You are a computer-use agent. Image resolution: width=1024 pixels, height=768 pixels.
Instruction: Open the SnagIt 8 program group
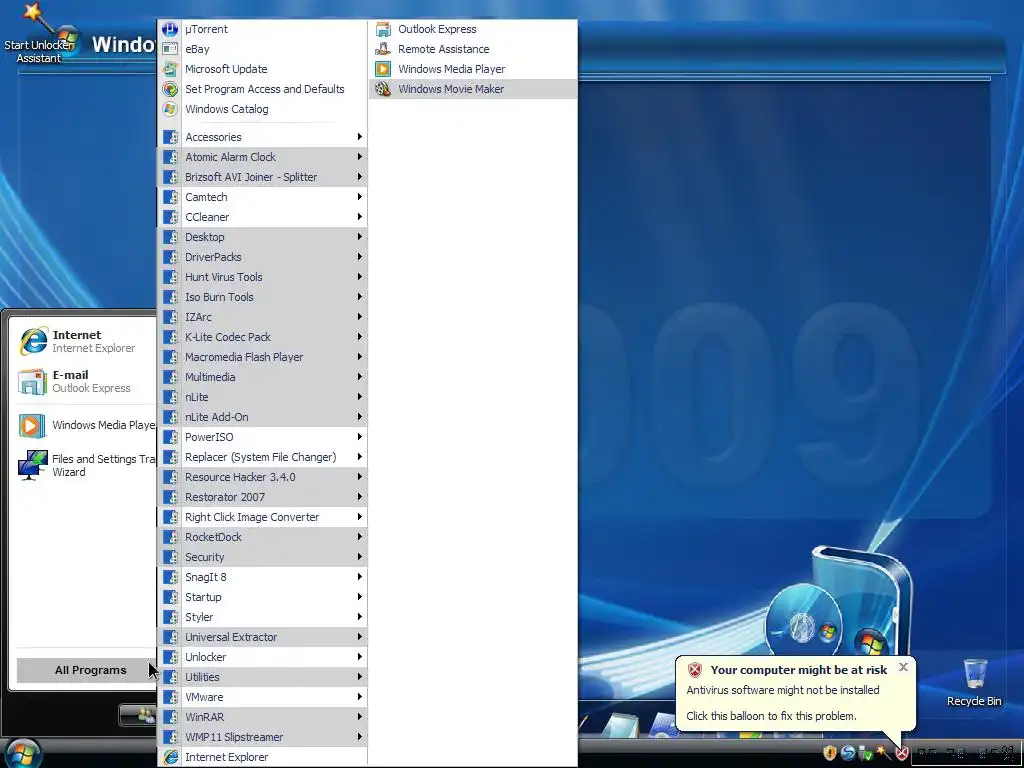pyautogui.click(x=262, y=577)
